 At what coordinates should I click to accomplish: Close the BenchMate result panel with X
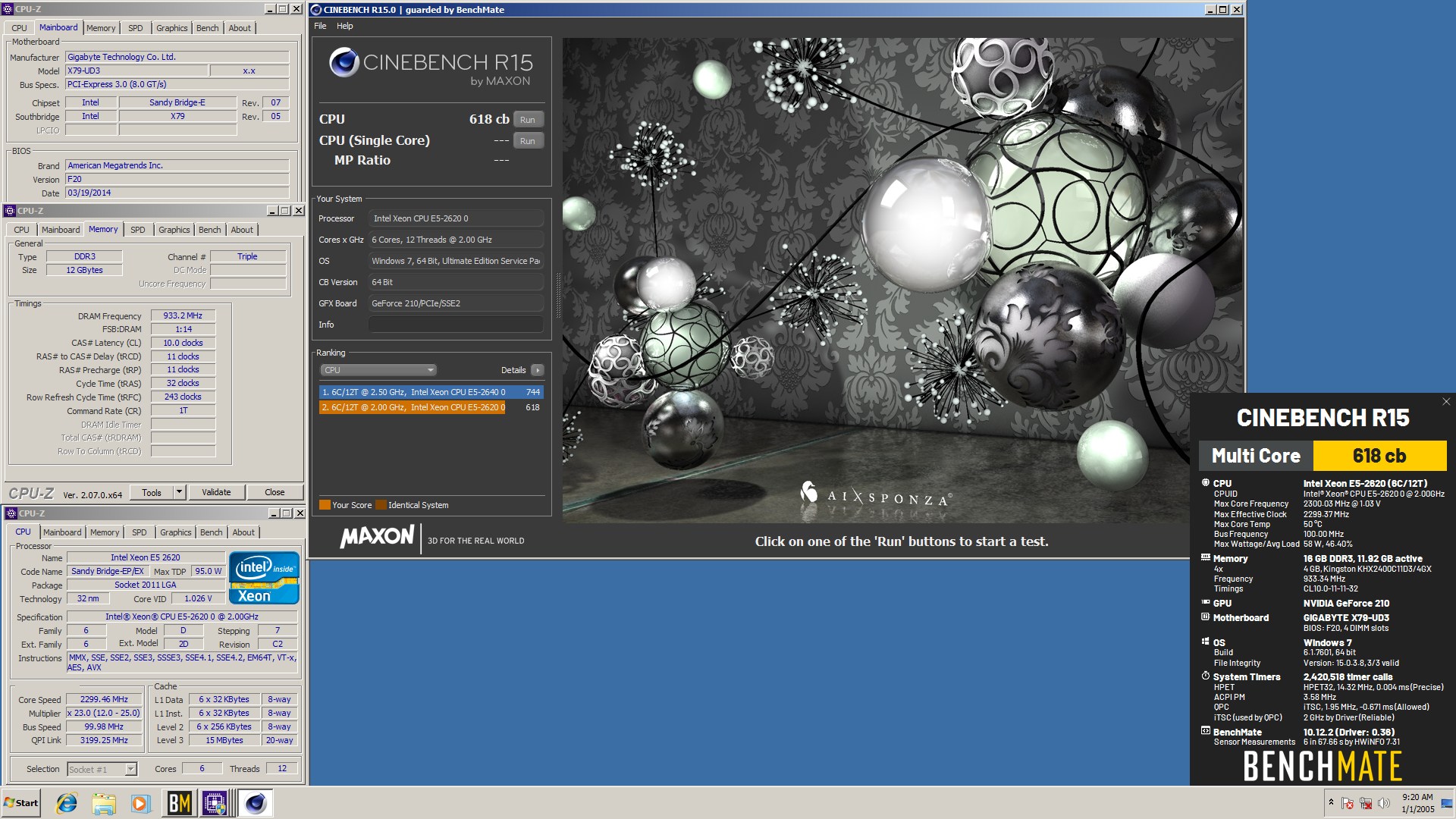pyautogui.click(x=1446, y=402)
